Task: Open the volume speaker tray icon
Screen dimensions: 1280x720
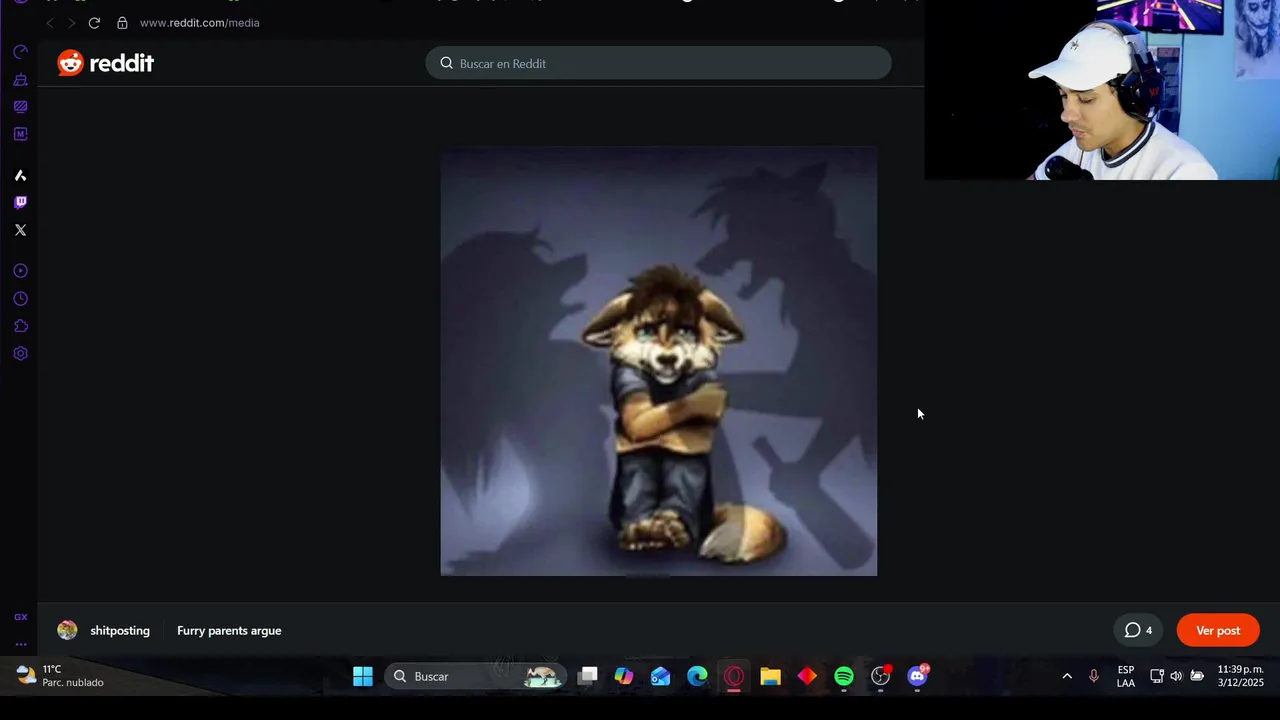Action: [x=1176, y=677]
